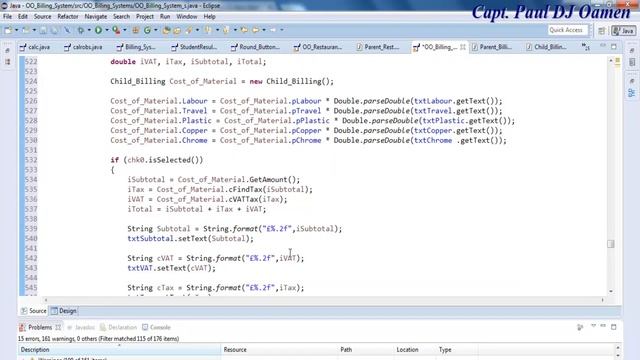Image resolution: width=640 pixels, height=360 pixels.
Task: Click the Save disk toolbar icon
Action: point(43,30)
